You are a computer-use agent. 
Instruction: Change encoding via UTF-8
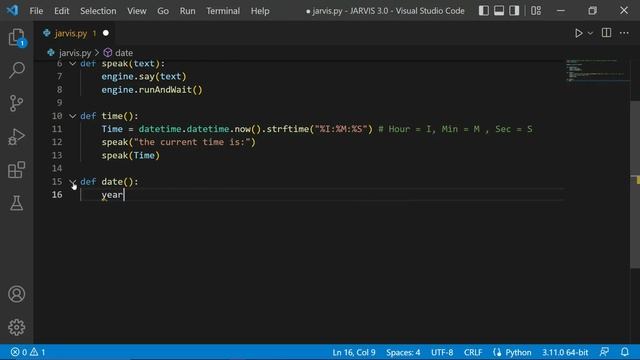pyautogui.click(x=442, y=352)
